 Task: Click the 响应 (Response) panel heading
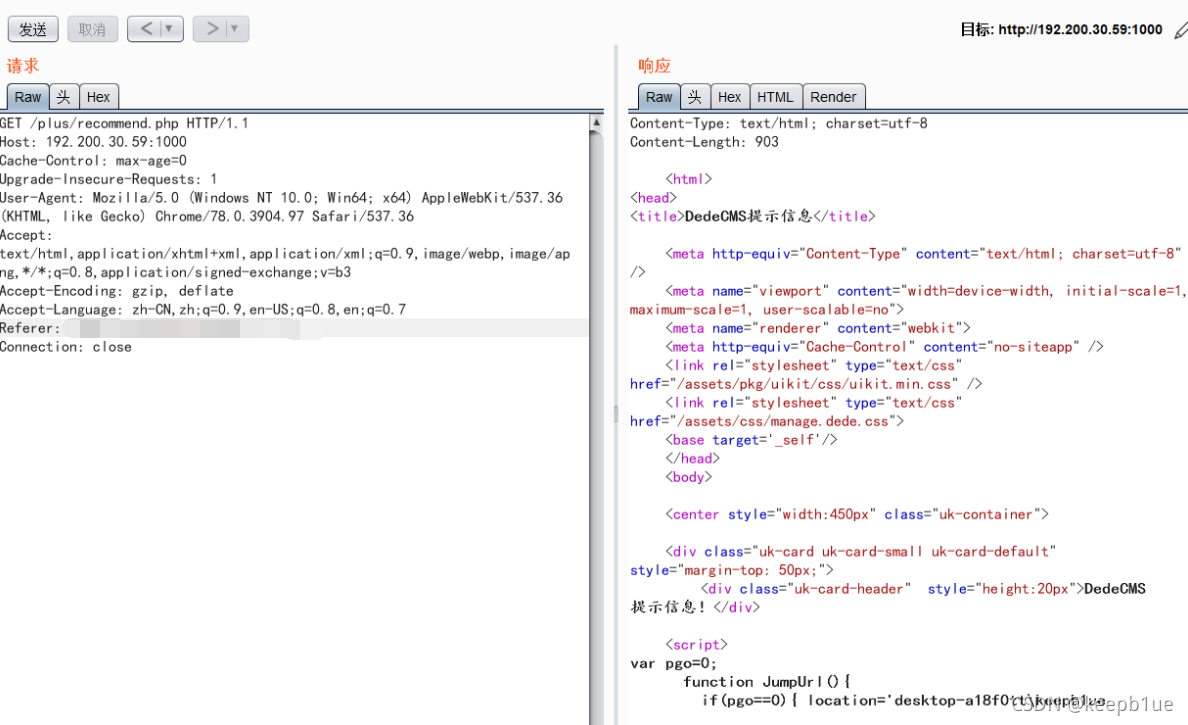point(654,66)
